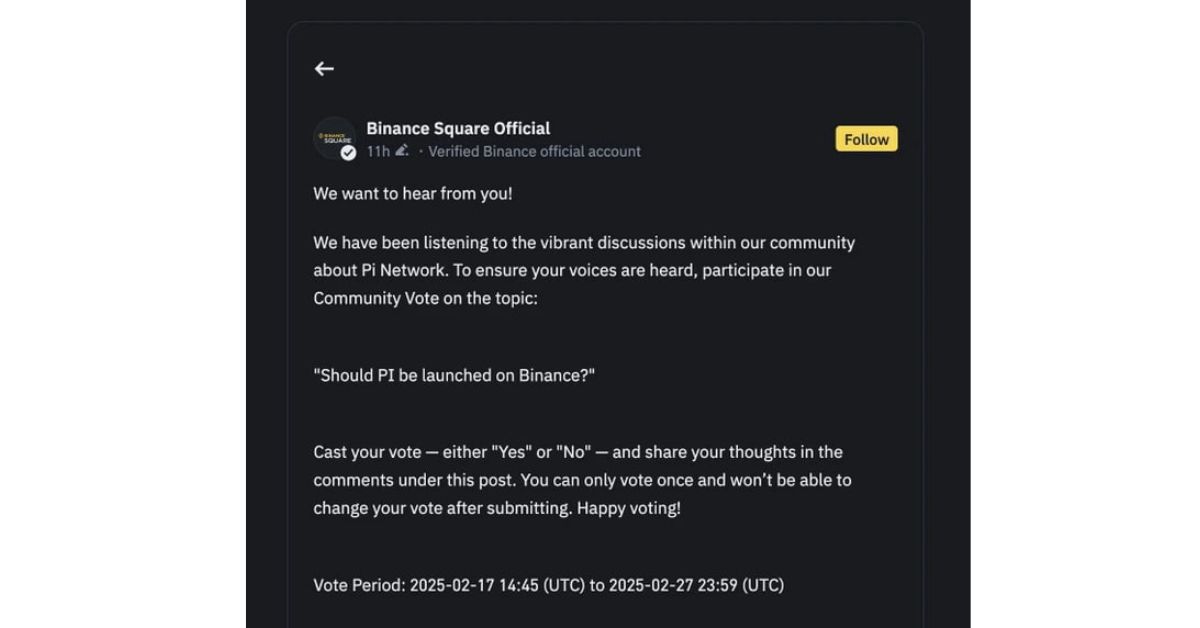The width and height of the screenshot is (1200, 628).
Task: Click the "Vote Period" label
Action: (358, 585)
